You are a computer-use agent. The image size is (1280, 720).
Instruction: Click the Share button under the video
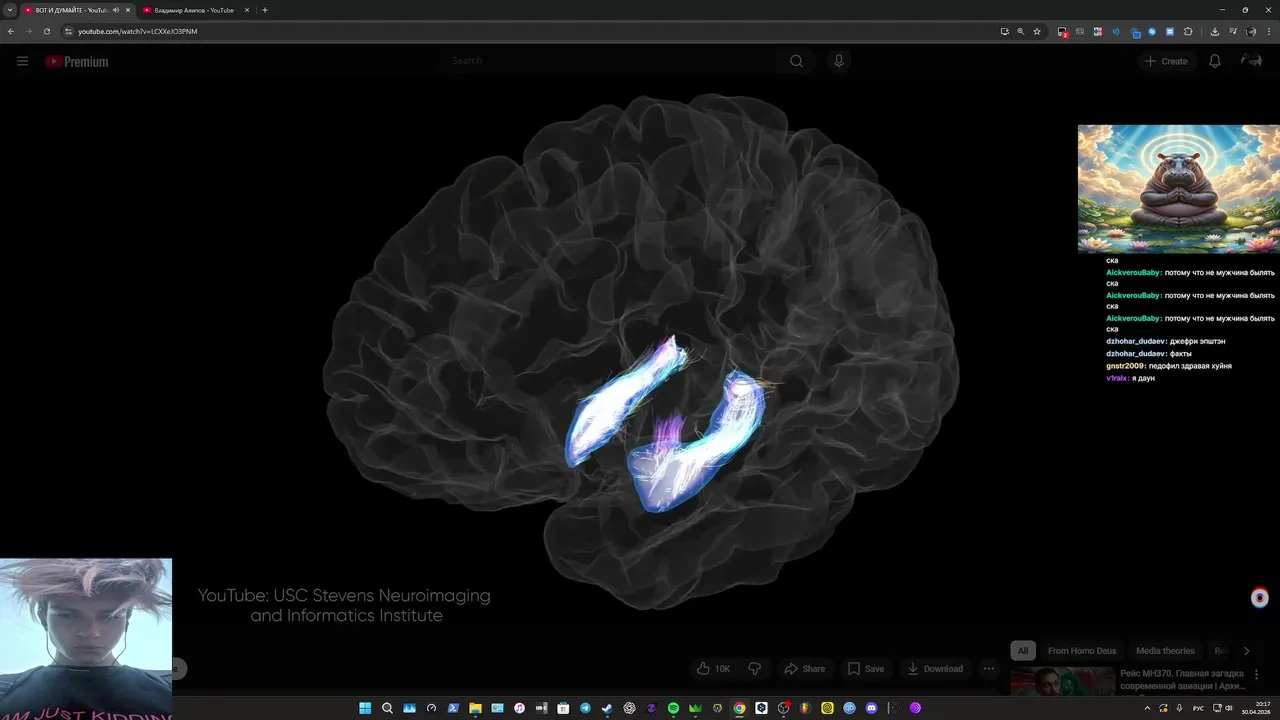tap(805, 668)
